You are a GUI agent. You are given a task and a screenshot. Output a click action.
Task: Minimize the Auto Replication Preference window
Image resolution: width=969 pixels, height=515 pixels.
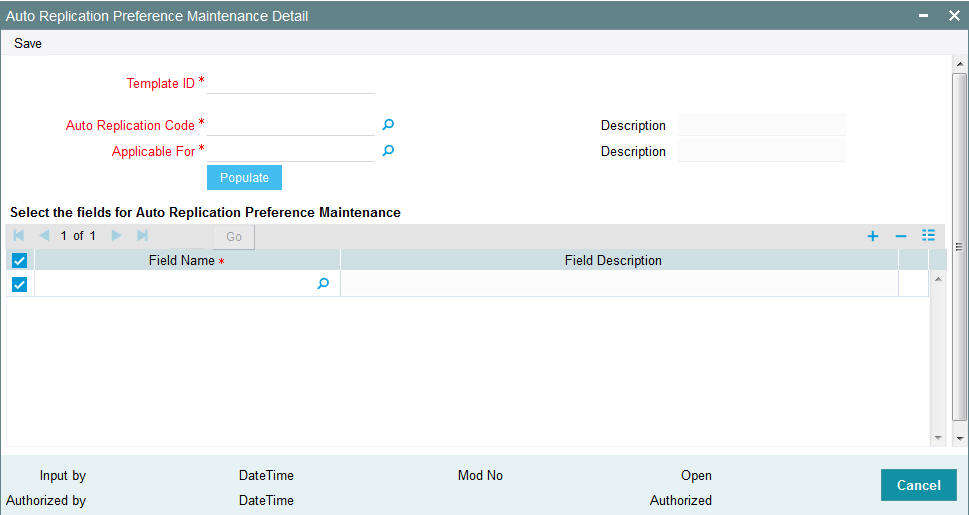pyautogui.click(x=923, y=15)
